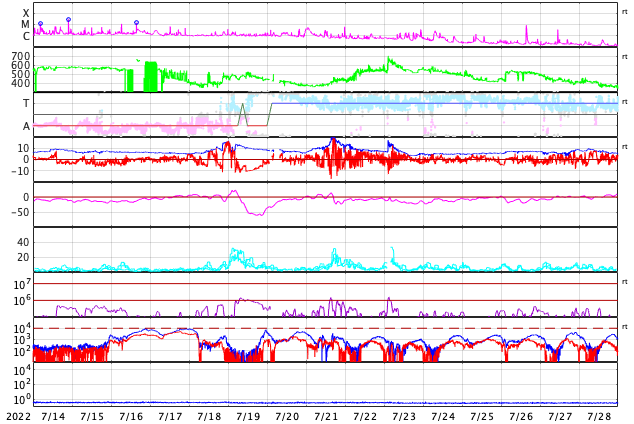This screenshot has height=424, width=634.
Task: Click the '500' axis label
Action: tap(21, 74)
